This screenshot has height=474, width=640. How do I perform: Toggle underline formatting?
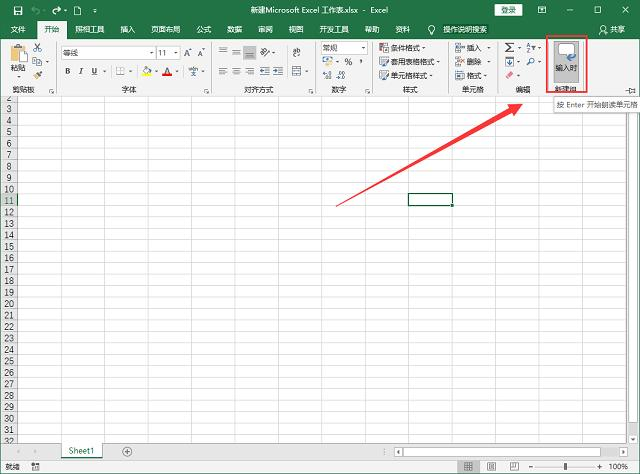click(x=94, y=71)
